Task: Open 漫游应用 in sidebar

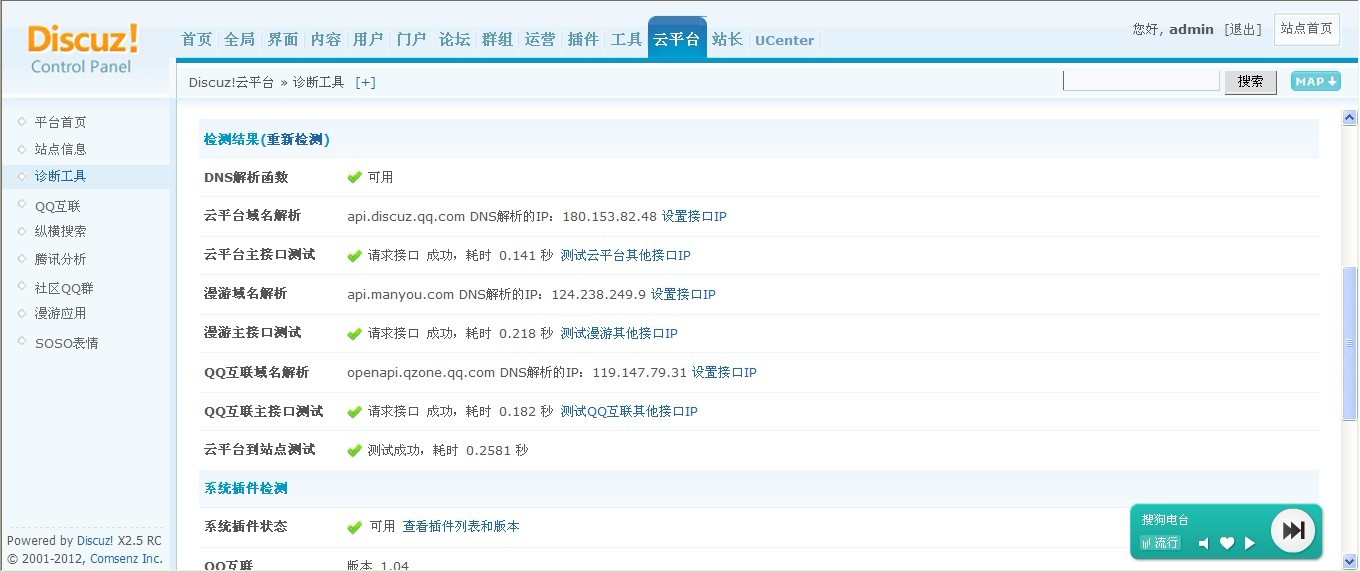Action: coord(61,313)
